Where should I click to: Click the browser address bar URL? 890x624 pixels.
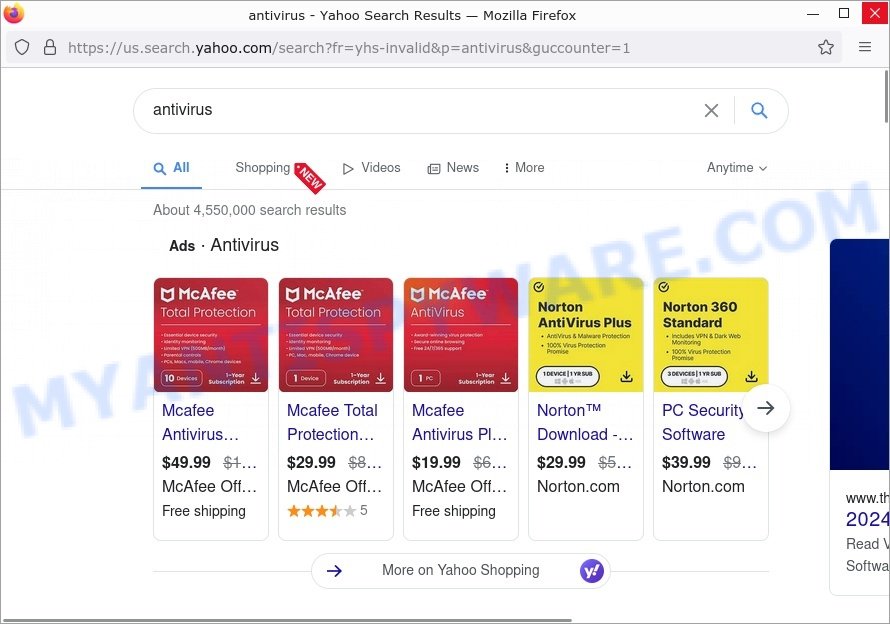coord(349,48)
